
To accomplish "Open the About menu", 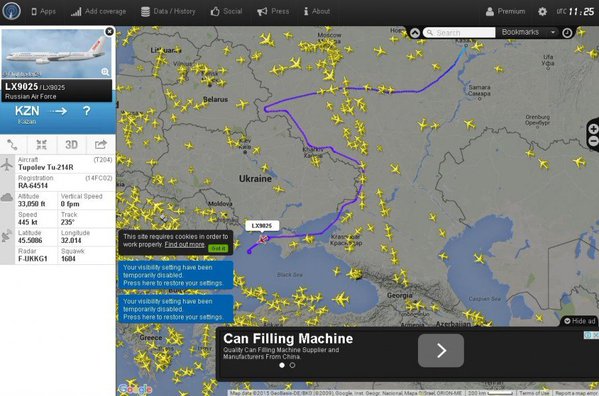I will (x=317, y=11).
